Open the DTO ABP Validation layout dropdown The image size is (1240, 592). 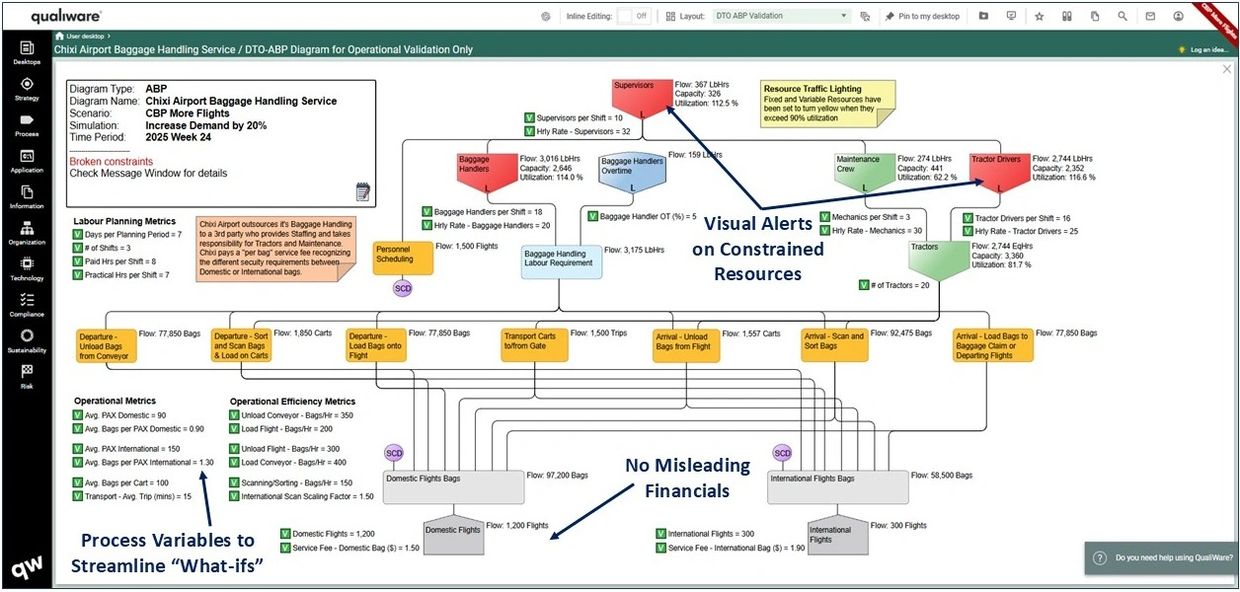[x=780, y=17]
